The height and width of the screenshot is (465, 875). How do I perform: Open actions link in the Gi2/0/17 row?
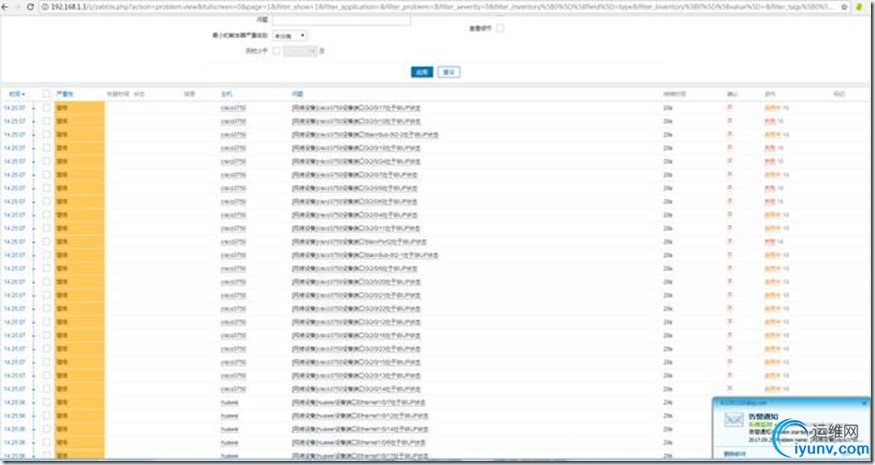[772, 108]
